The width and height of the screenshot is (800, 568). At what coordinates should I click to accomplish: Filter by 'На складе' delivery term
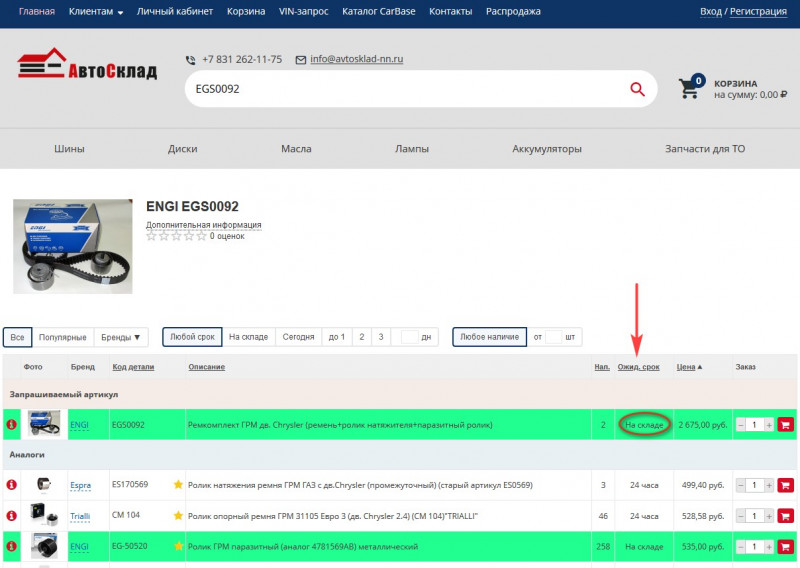tap(248, 337)
